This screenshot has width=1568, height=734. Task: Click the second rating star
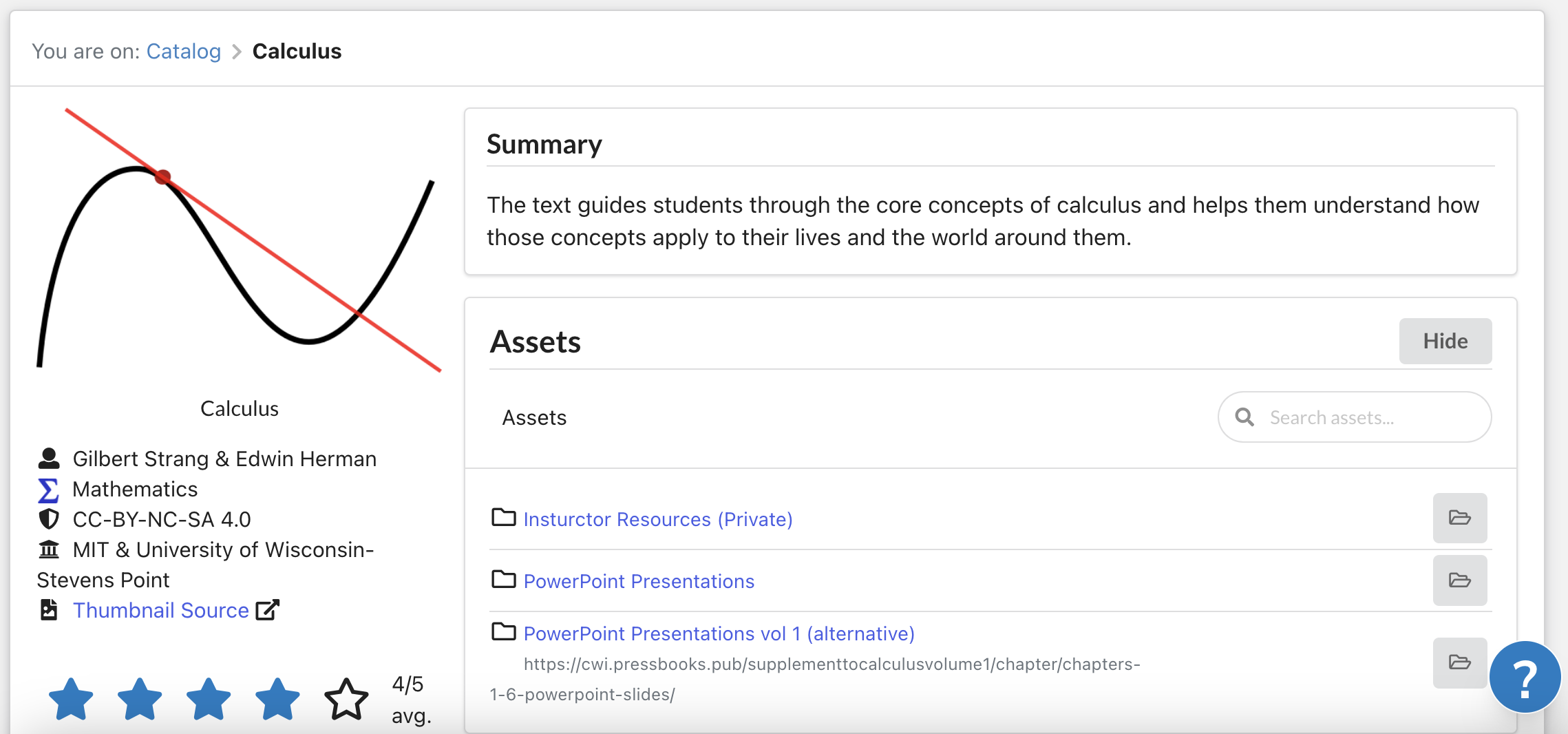pyautogui.click(x=140, y=699)
